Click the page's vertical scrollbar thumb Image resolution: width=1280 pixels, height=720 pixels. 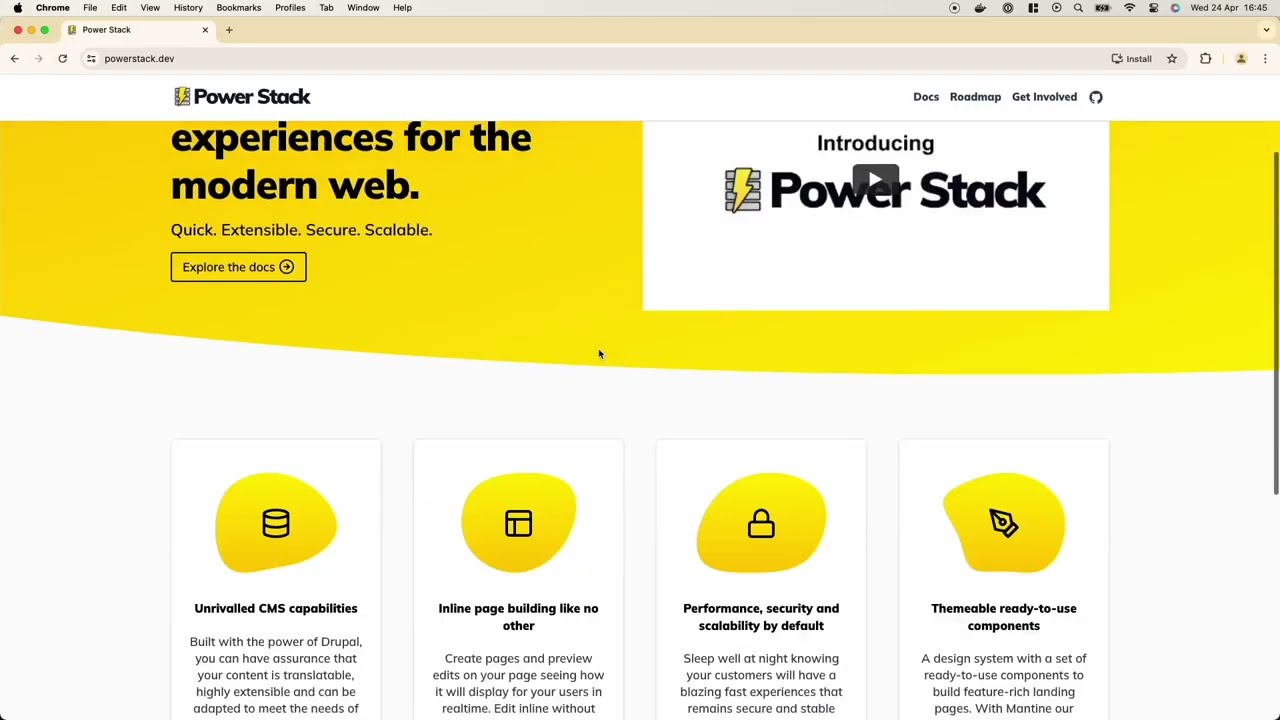(1275, 322)
